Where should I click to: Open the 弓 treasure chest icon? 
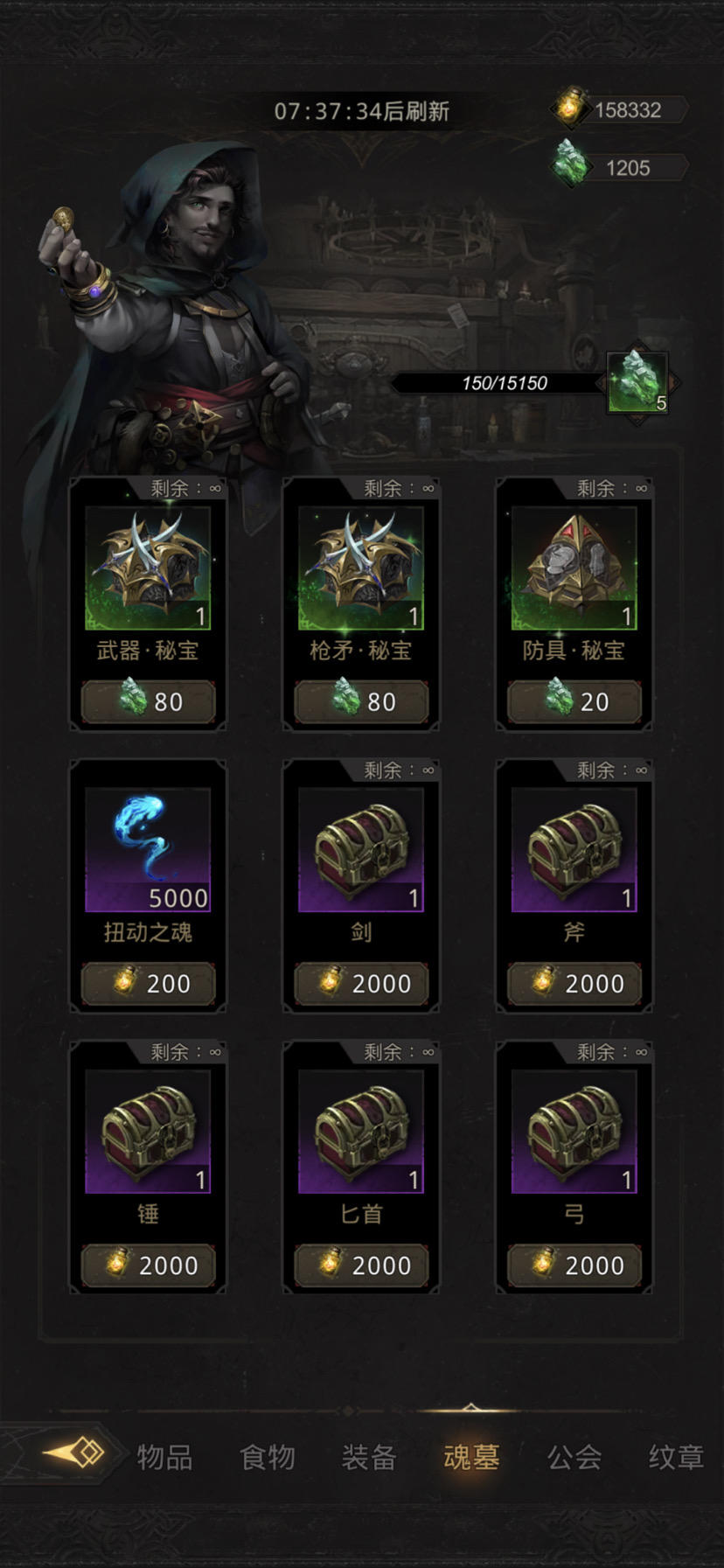pyautogui.click(x=574, y=1131)
